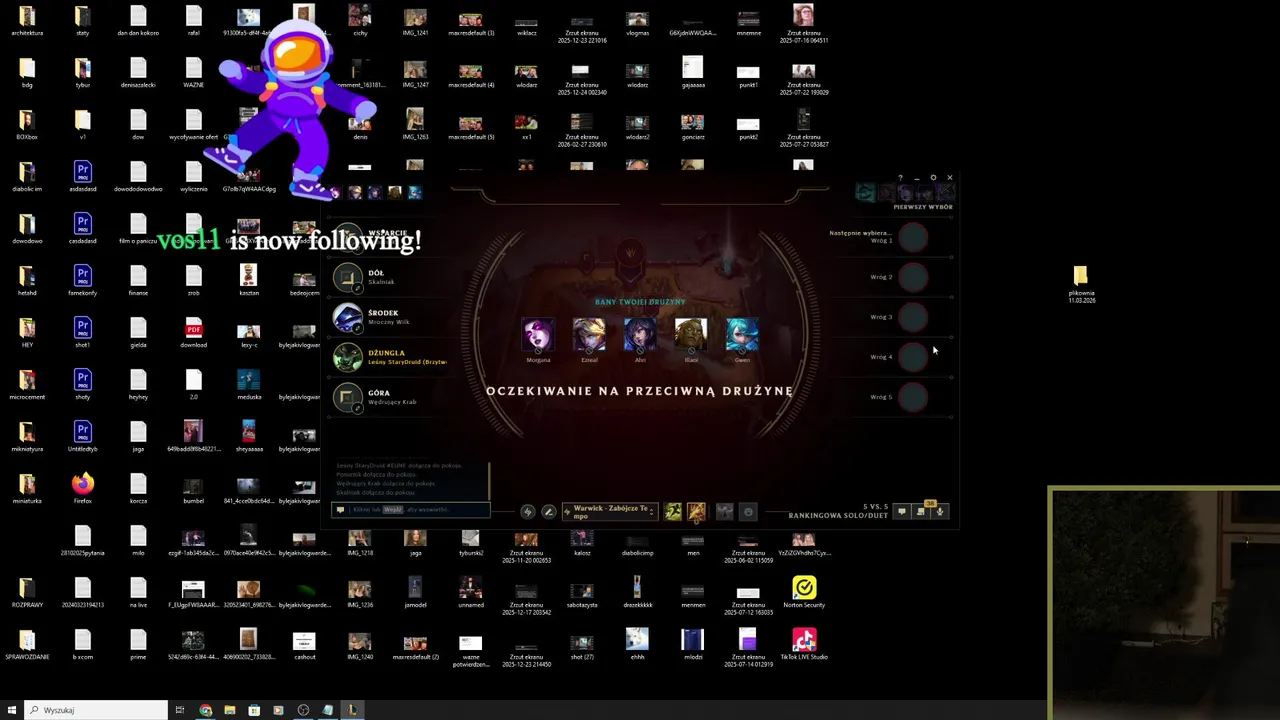Open TikTok LIVE Studio desktop icon
The height and width of the screenshot is (720, 1280).
click(x=804, y=644)
